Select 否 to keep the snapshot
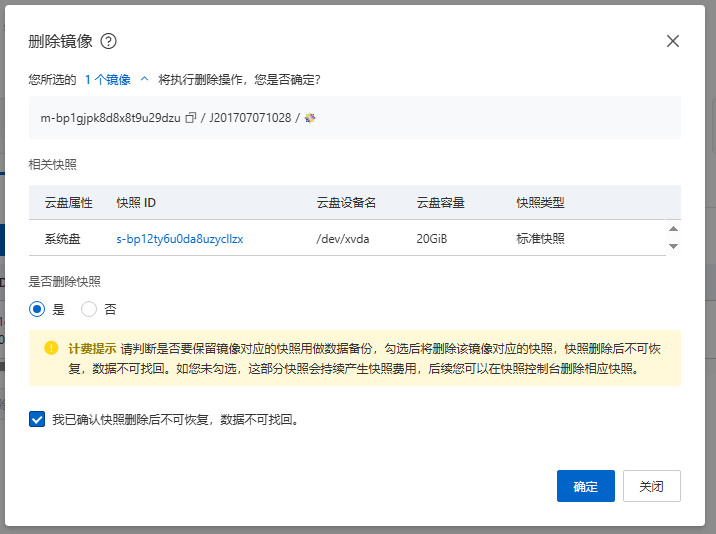This screenshot has height=534, width=716. click(89, 309)
